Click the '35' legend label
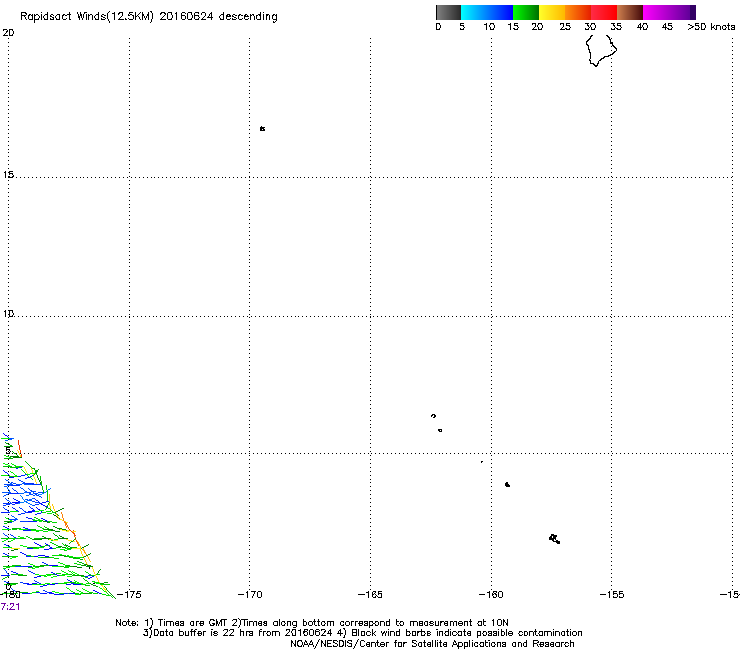 coord(616,27)
